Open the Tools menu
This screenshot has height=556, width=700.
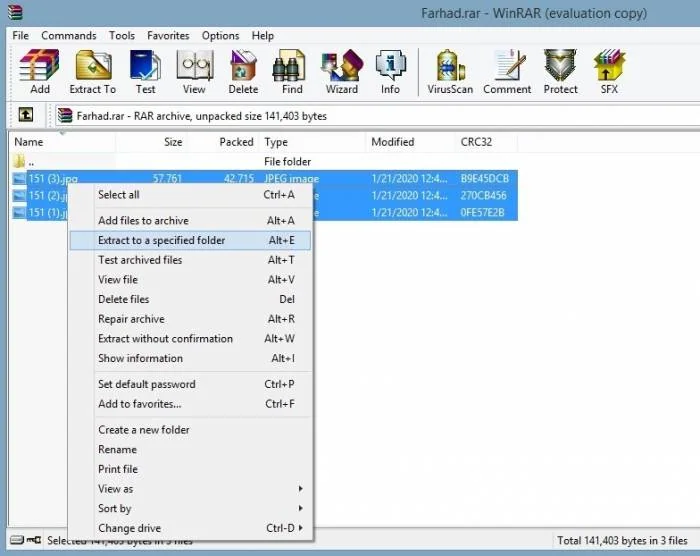122,35
